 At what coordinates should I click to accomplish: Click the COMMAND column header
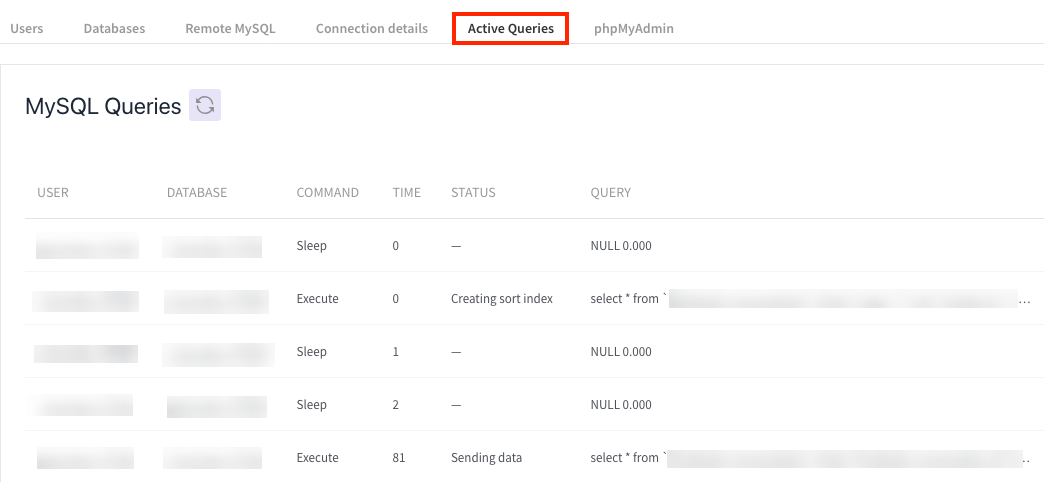[x=327, y=192]
